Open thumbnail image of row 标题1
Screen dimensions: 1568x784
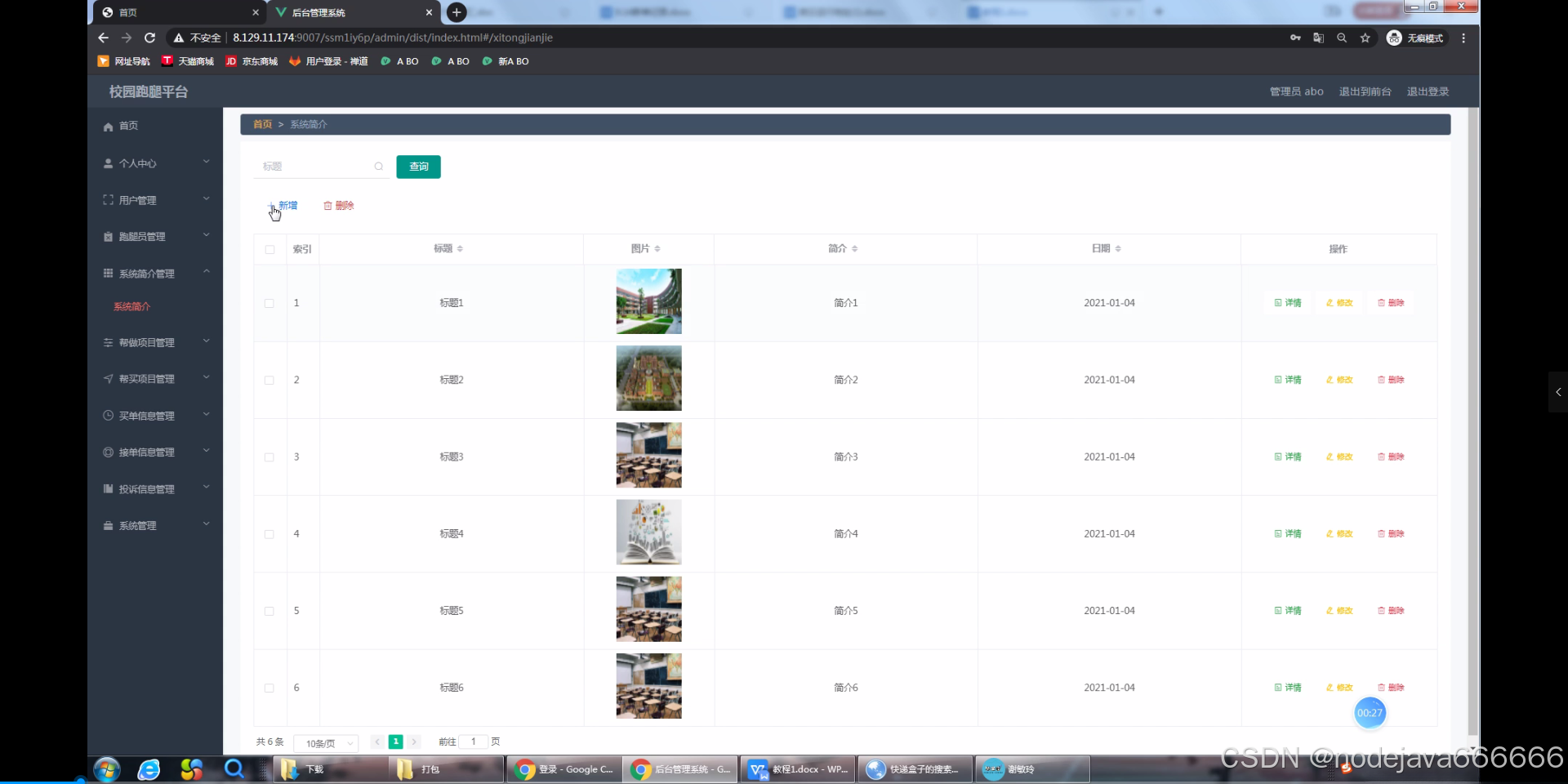click(x=648, y=301)
